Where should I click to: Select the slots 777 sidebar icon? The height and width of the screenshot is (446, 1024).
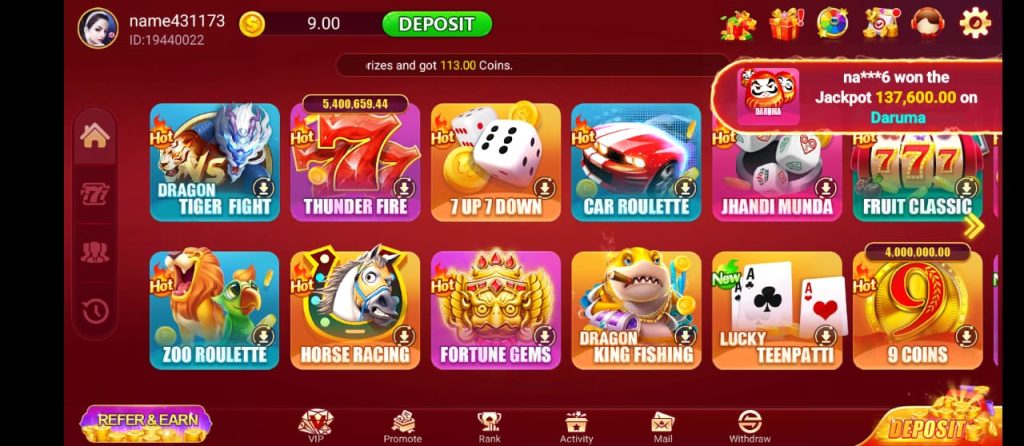point(95,194)
